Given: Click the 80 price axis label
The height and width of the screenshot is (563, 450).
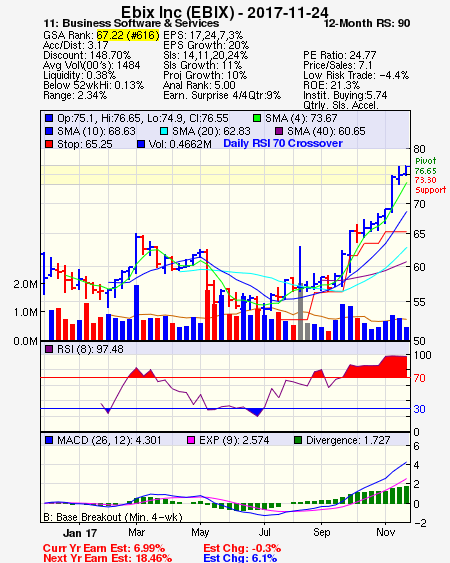Looking at the screenshot, I should (x=419, y=149).
